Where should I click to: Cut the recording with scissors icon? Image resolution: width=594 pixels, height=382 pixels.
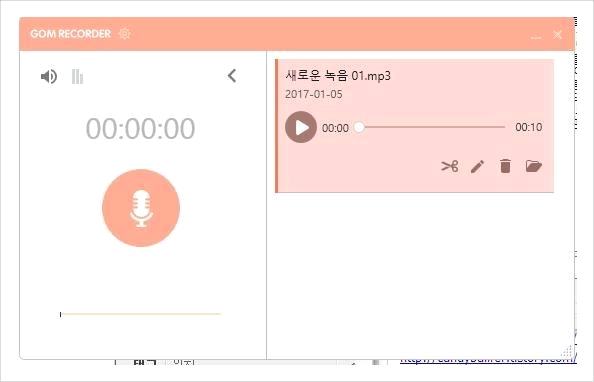point(450,166)
